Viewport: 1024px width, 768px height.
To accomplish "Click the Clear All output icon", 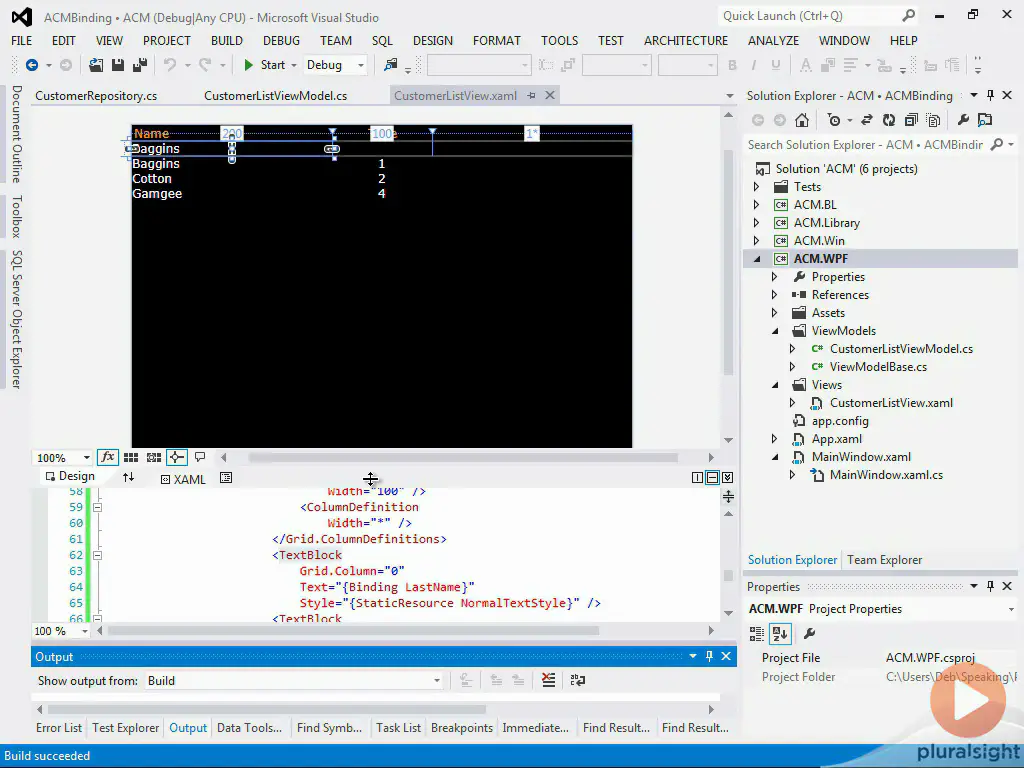I will [x=549, y=680].
